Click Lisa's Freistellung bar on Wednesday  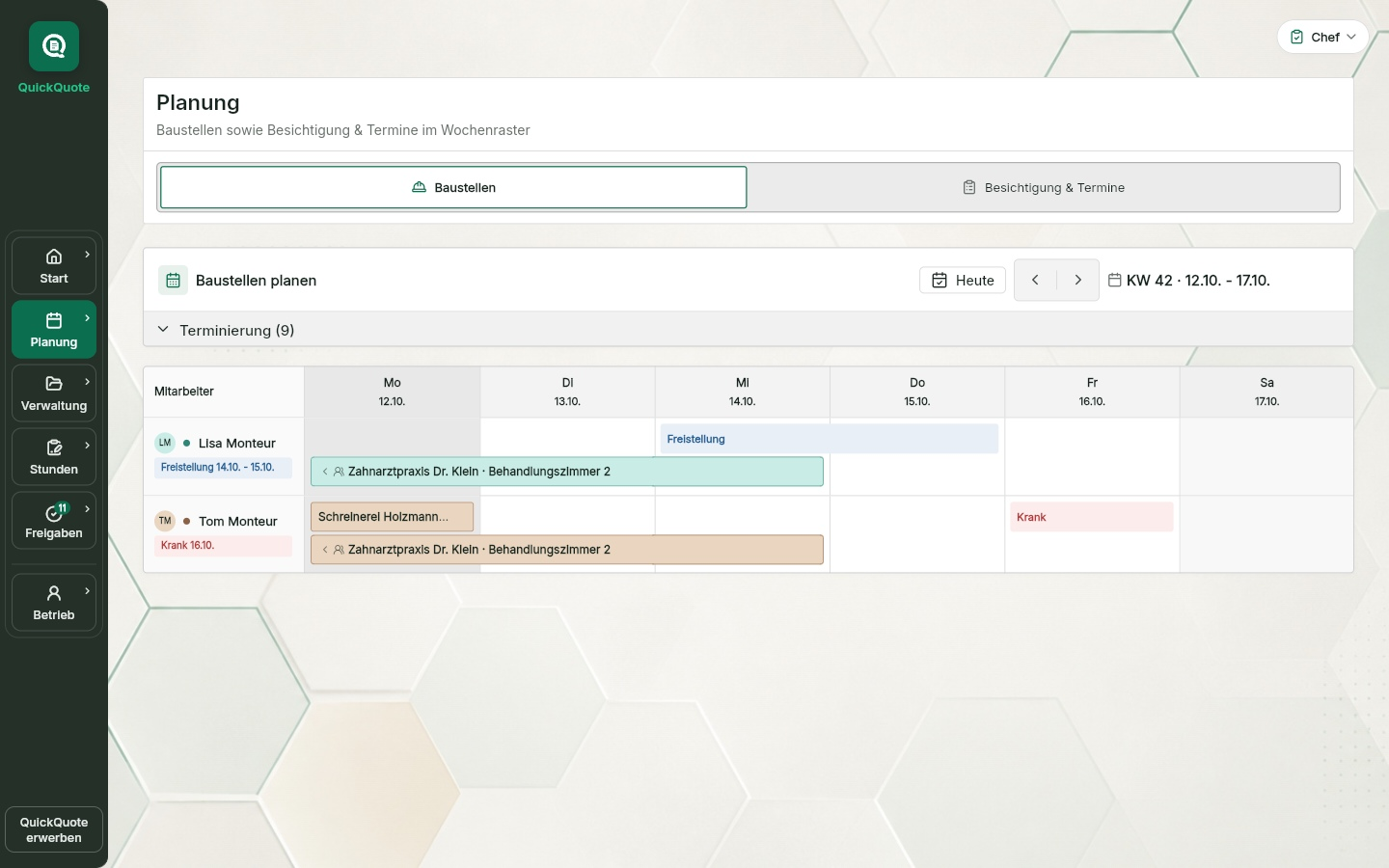coord(830,439)
